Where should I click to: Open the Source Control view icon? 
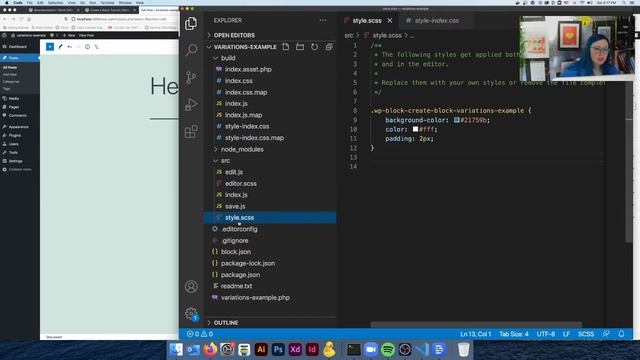point(191,77)
